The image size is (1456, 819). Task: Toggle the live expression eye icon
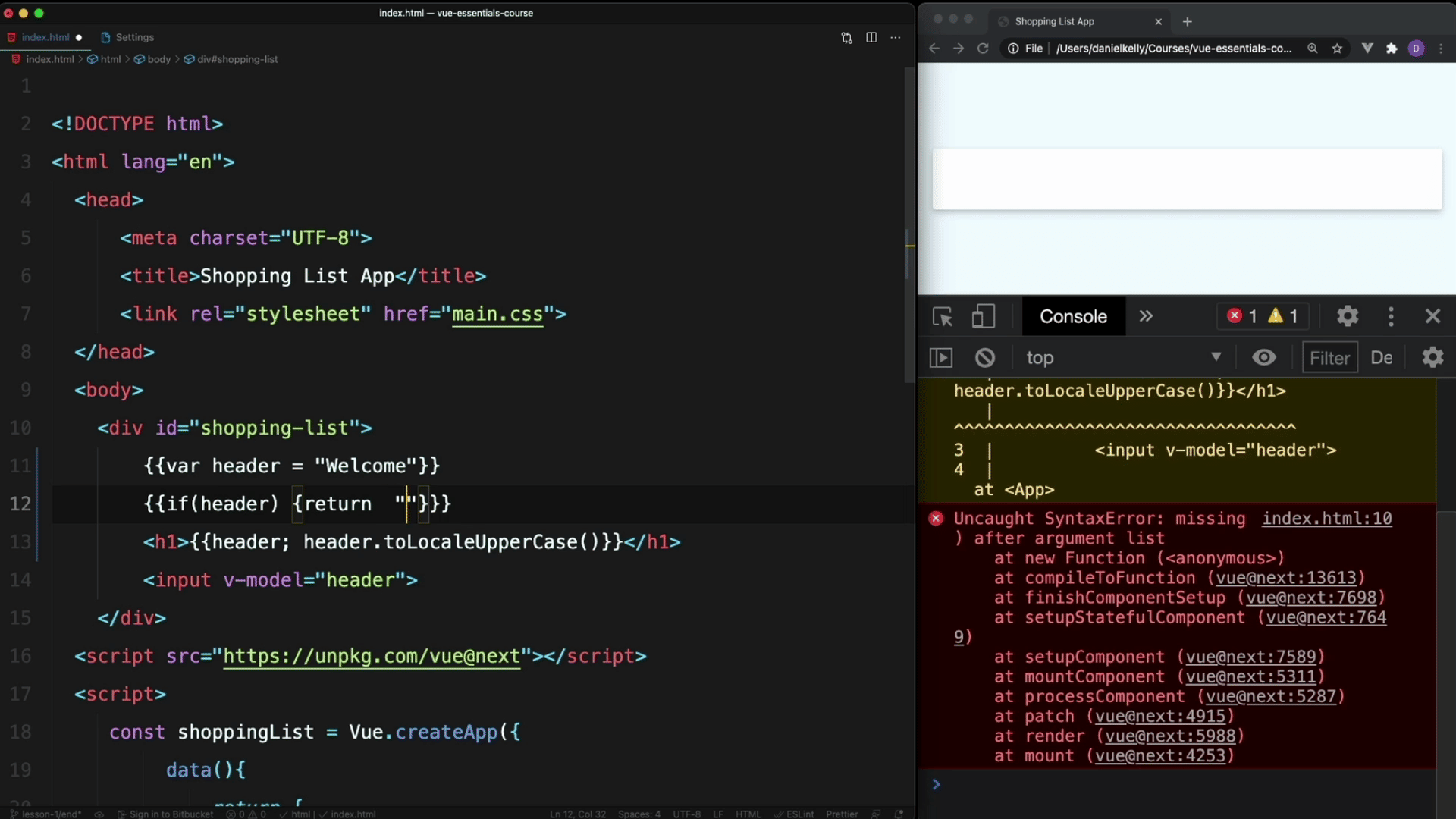1264,358
